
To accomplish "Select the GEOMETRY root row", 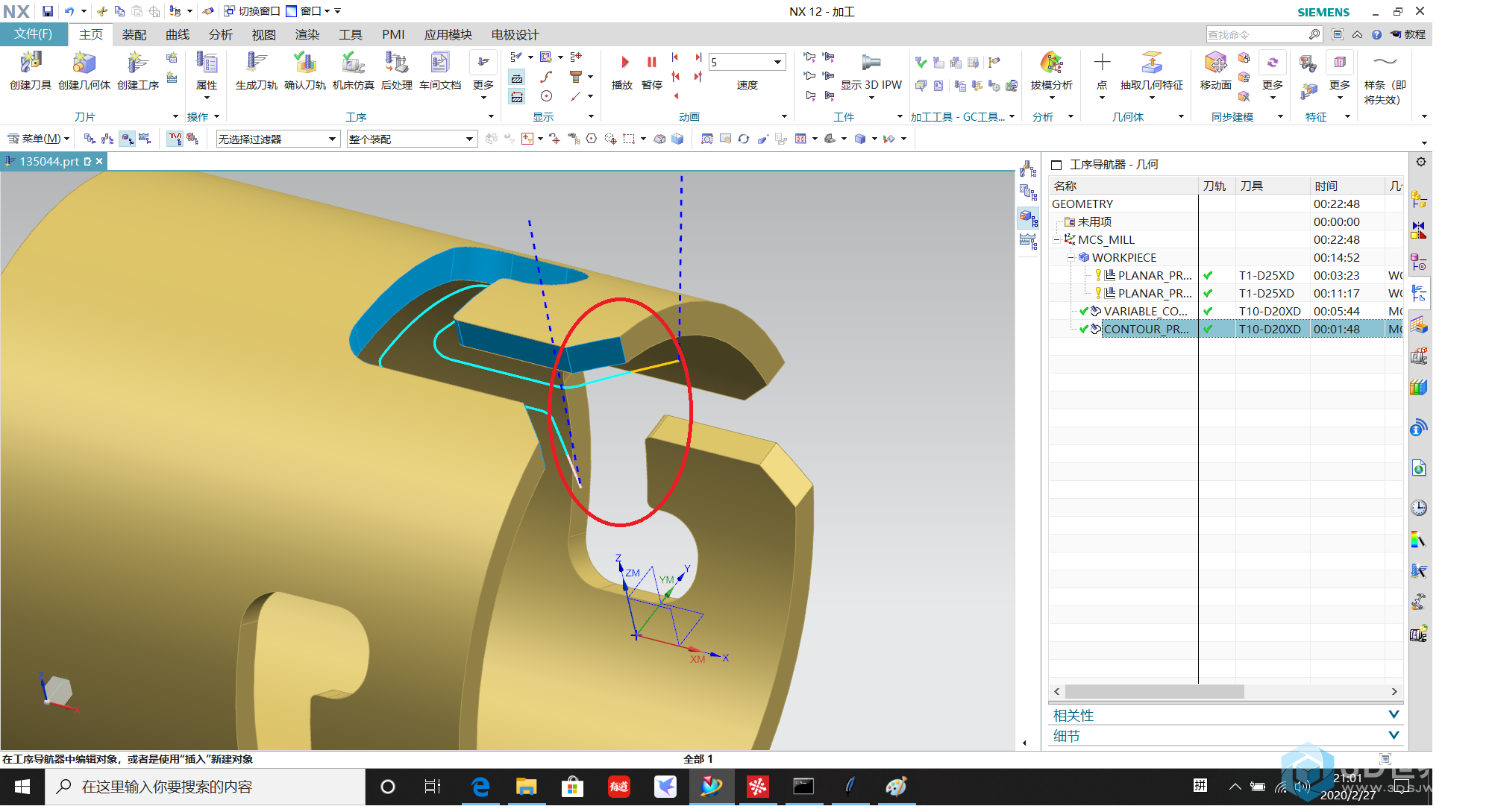I will coord(1225,204).
